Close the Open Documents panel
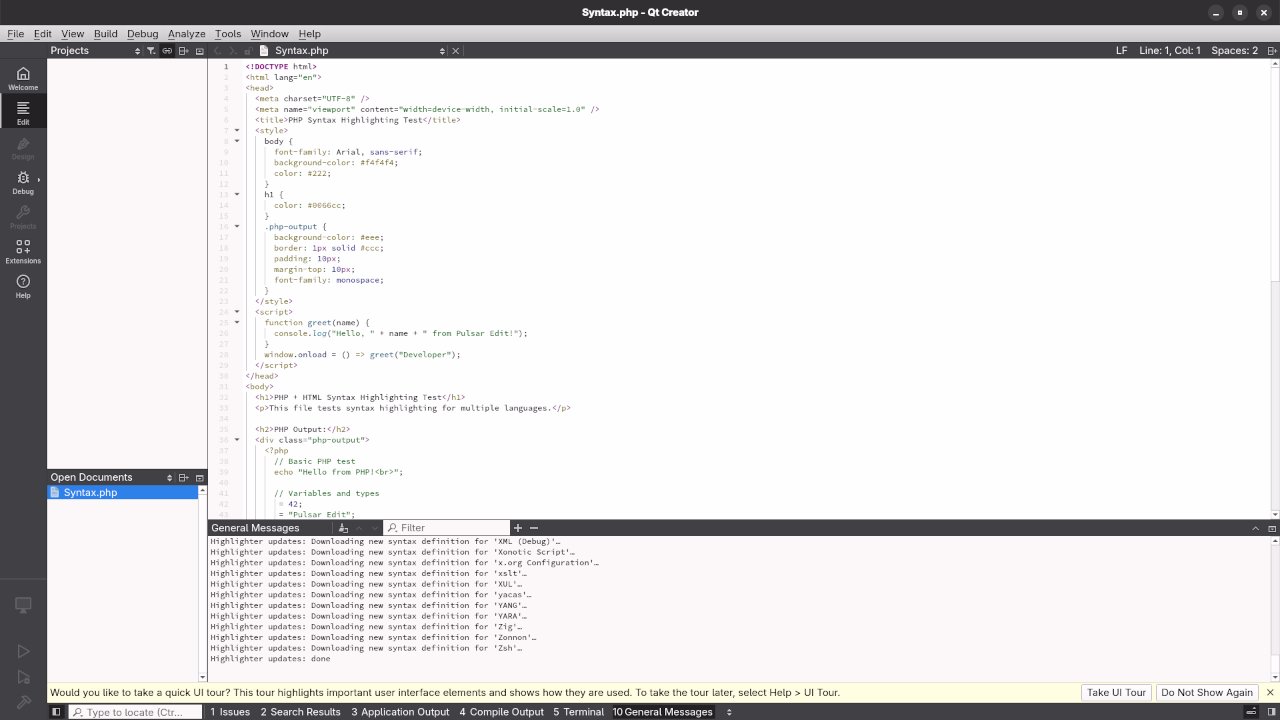The width and height of the screenshot is (1280, 720). tap(200, 477)
